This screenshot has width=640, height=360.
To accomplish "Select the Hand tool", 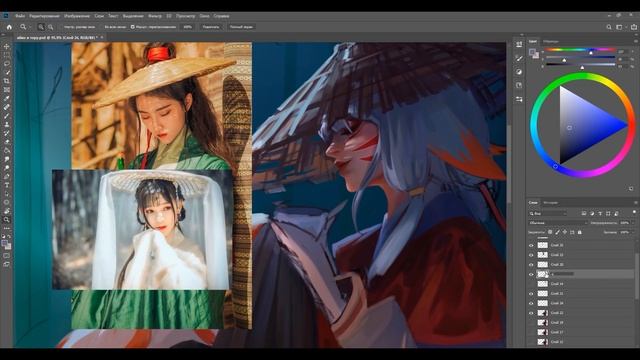I will pos(7,211).
